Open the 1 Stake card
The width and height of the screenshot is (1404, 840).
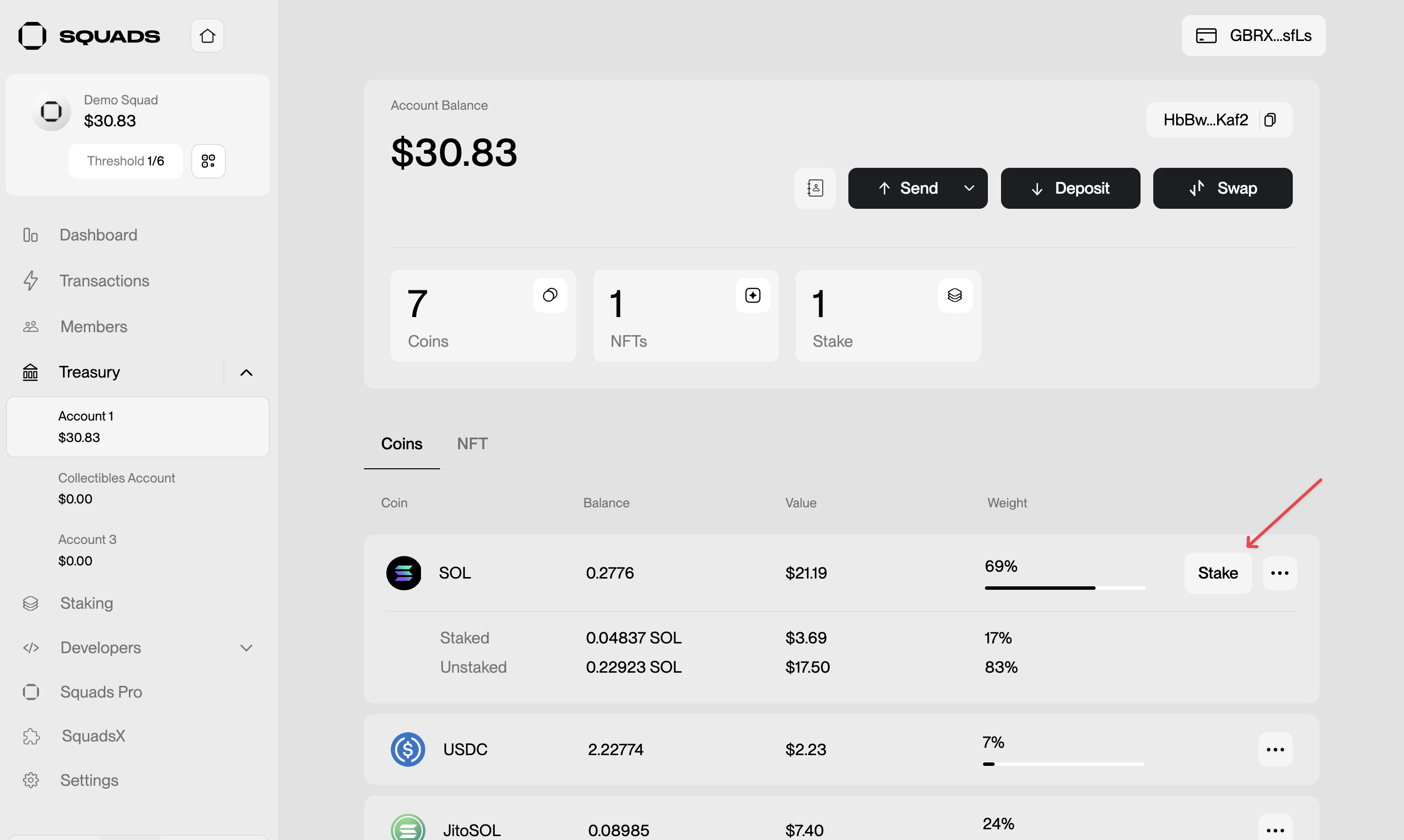pyautogui.click(x=888, y=316)
